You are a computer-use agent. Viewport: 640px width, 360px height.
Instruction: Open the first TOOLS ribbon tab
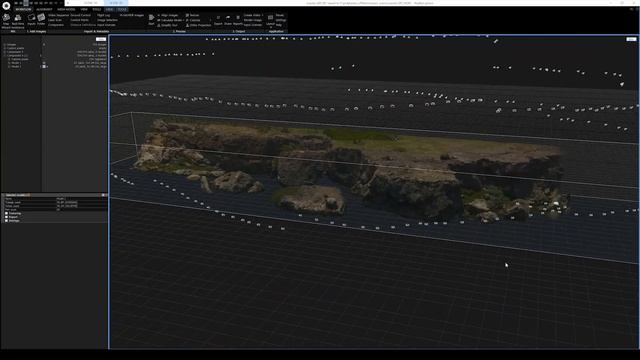click(96, 9)
